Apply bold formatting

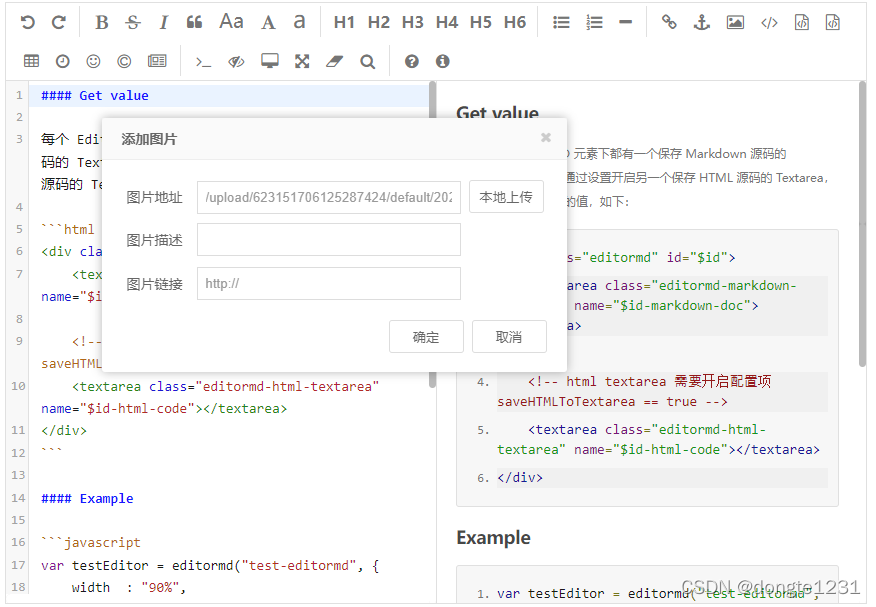click(101, 22)
